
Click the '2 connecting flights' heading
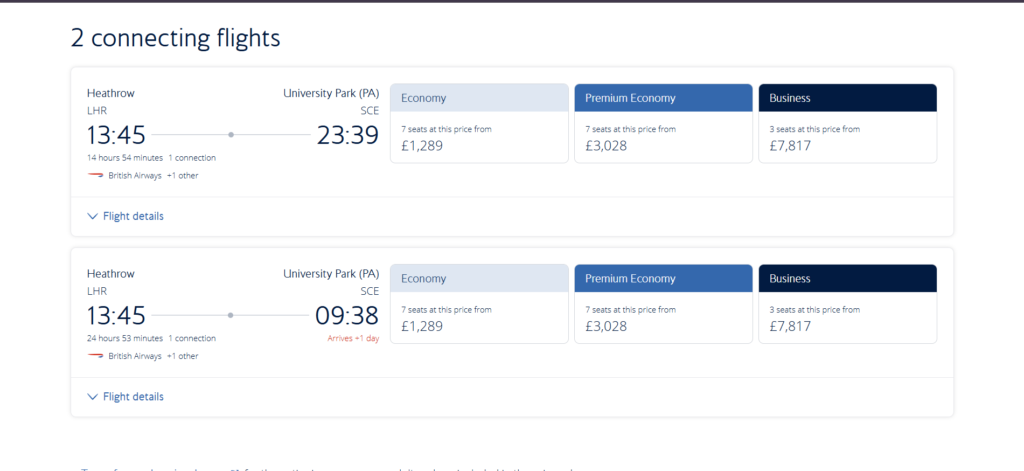176,39
